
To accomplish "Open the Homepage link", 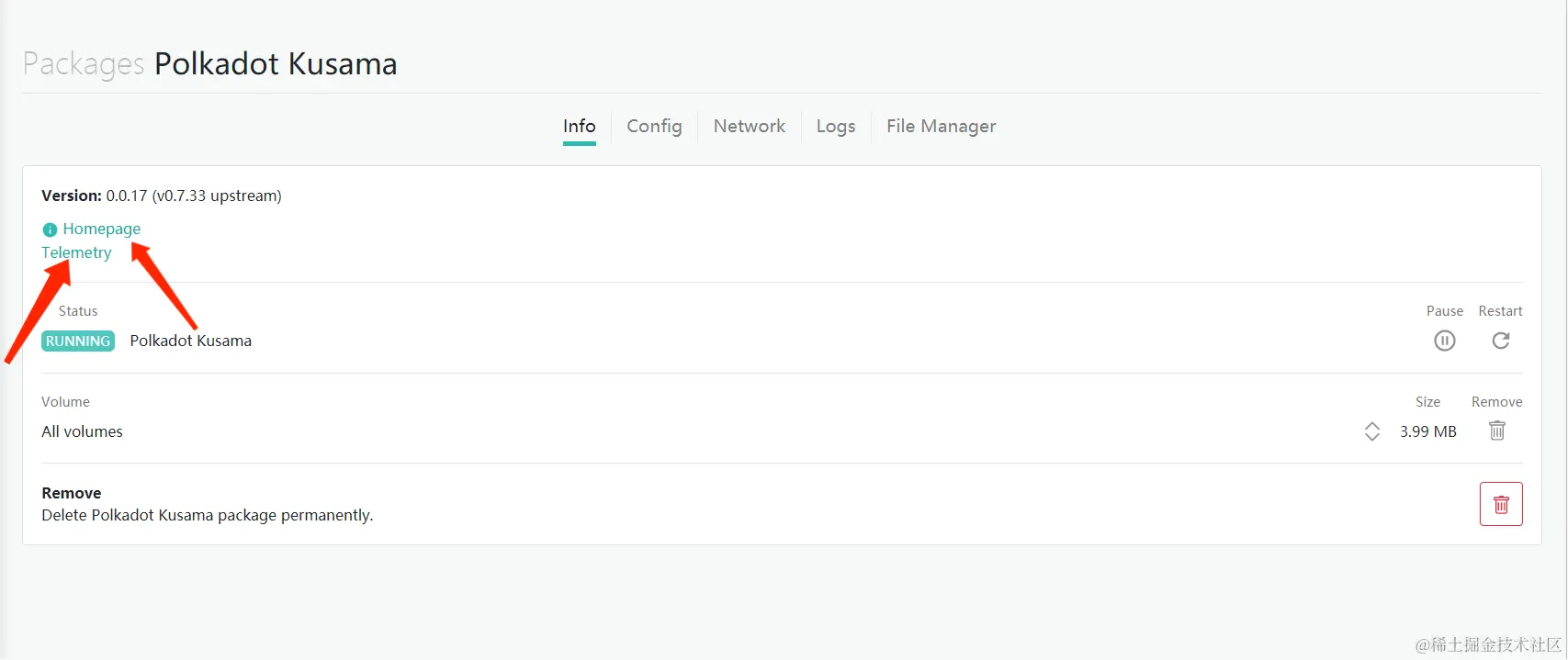I will [102, 229].
